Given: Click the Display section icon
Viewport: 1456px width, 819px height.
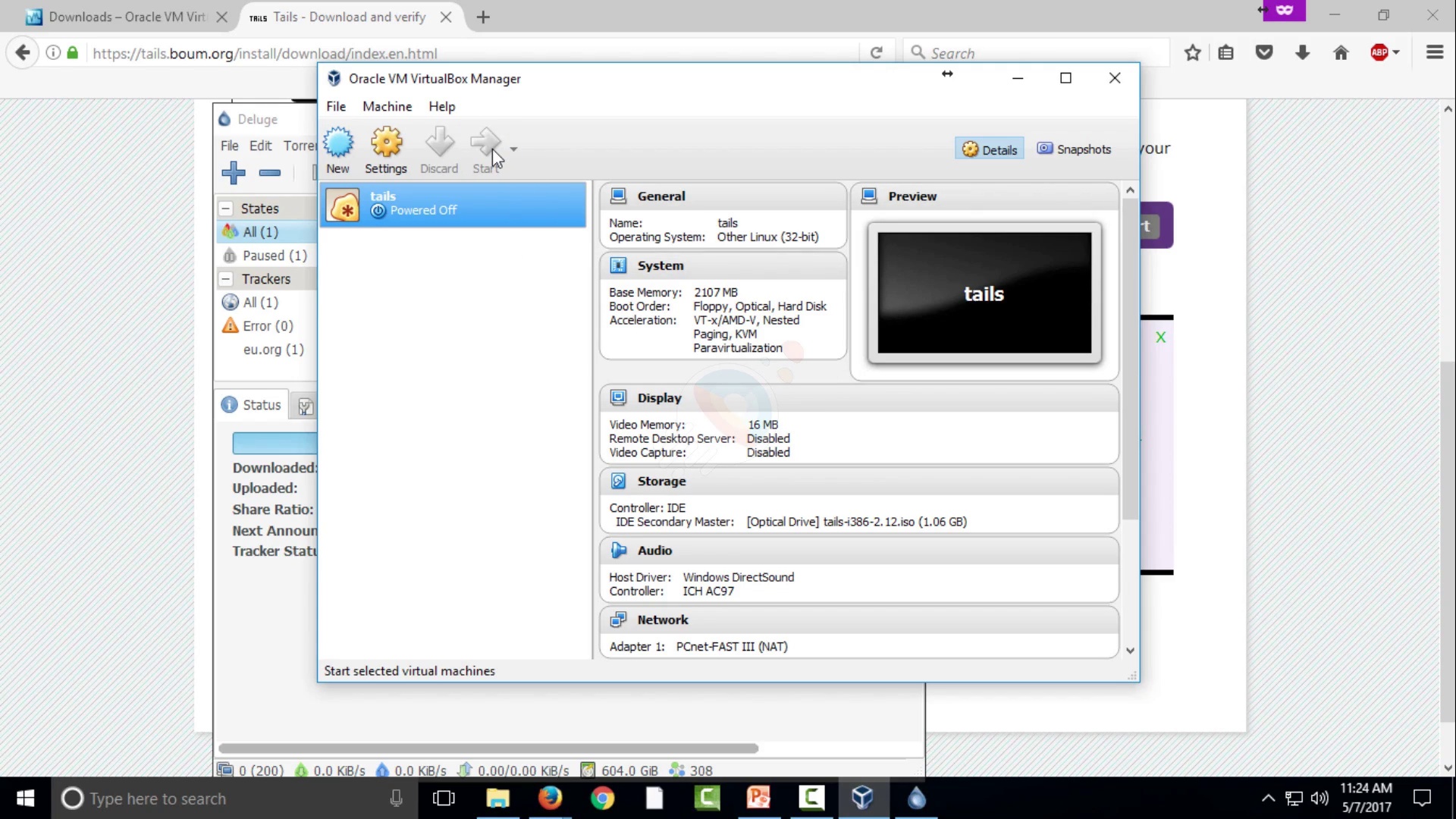Looking at the screenshot, I should [x=618, y=398].
